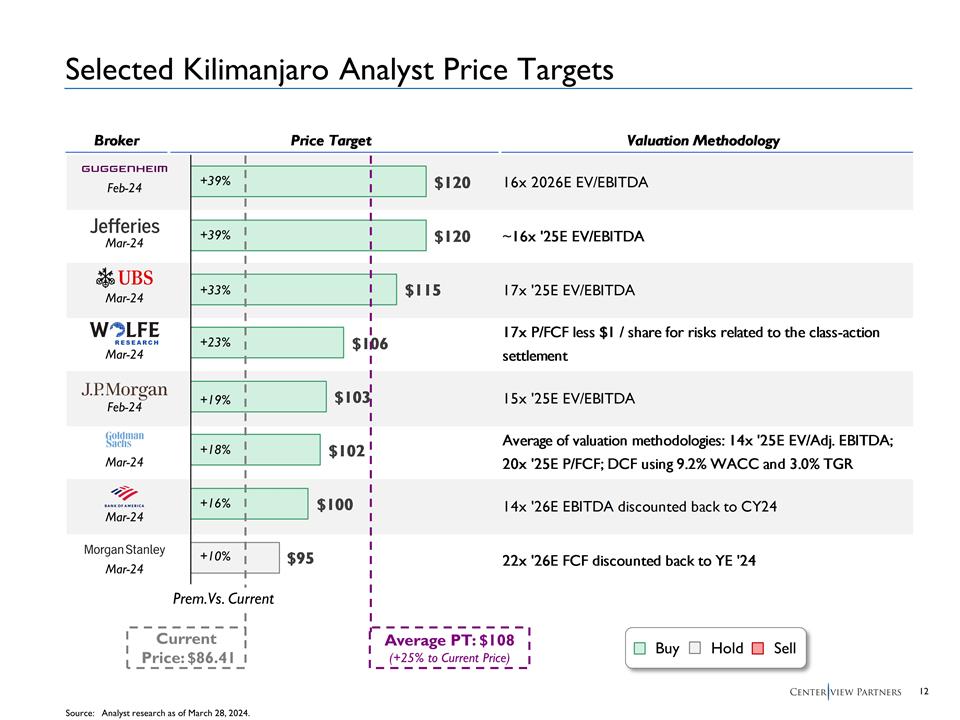Click 22x '26E FCF discounted back text
Viewport: 960px width, 720px height.
(629, 561)
